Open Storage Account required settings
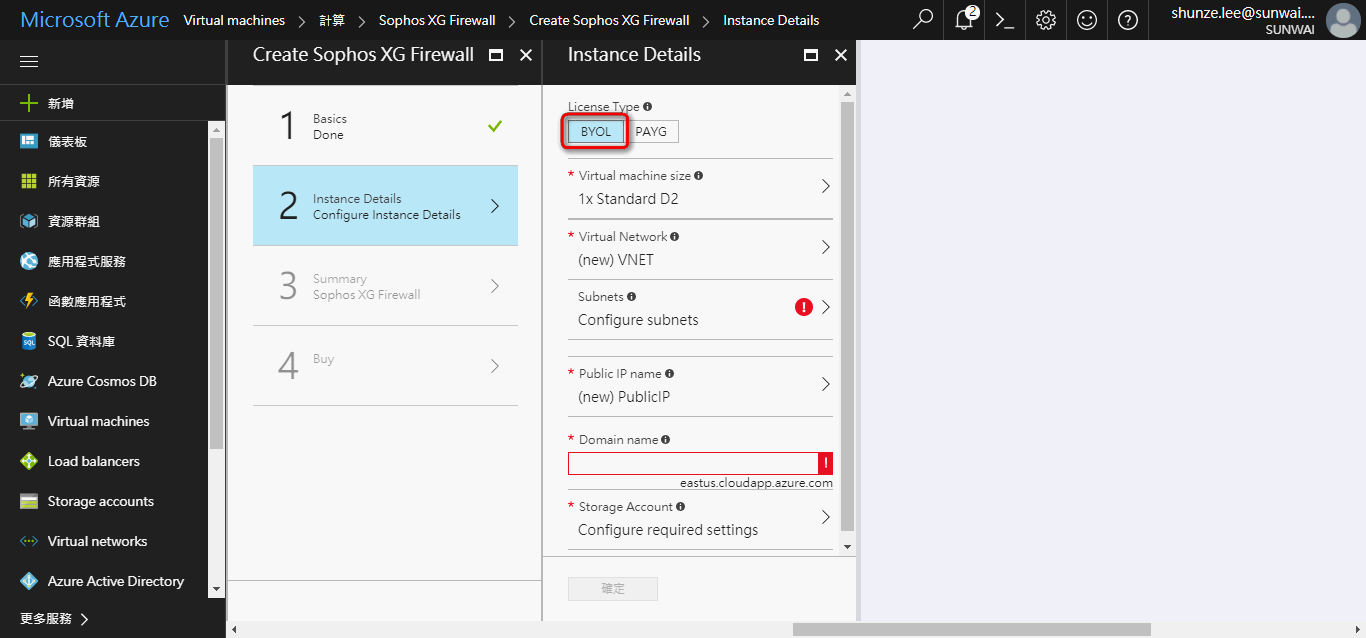 pyautogui.click(x=700, y=518)
